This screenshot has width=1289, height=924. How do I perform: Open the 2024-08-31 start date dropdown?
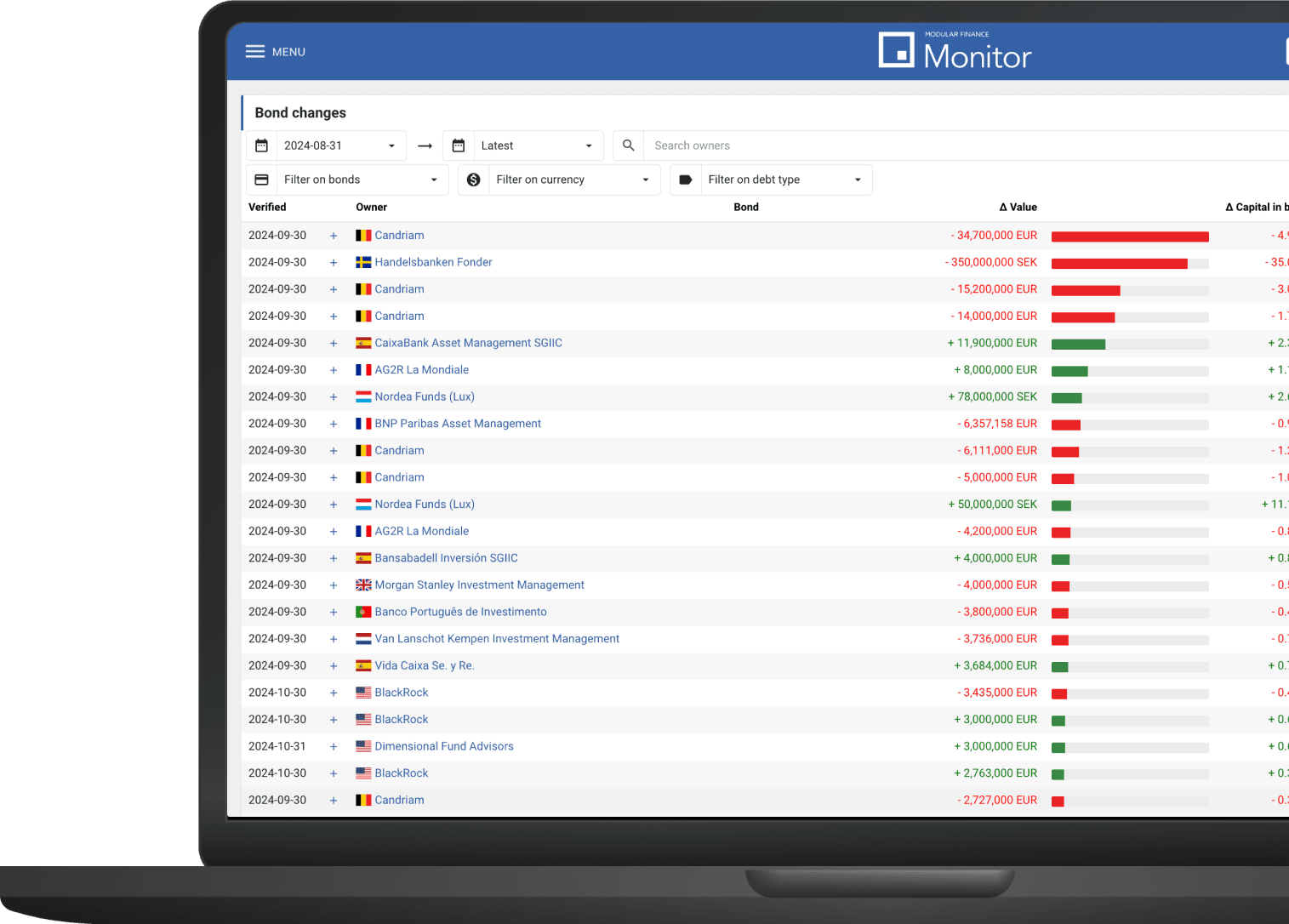[341, 145]
